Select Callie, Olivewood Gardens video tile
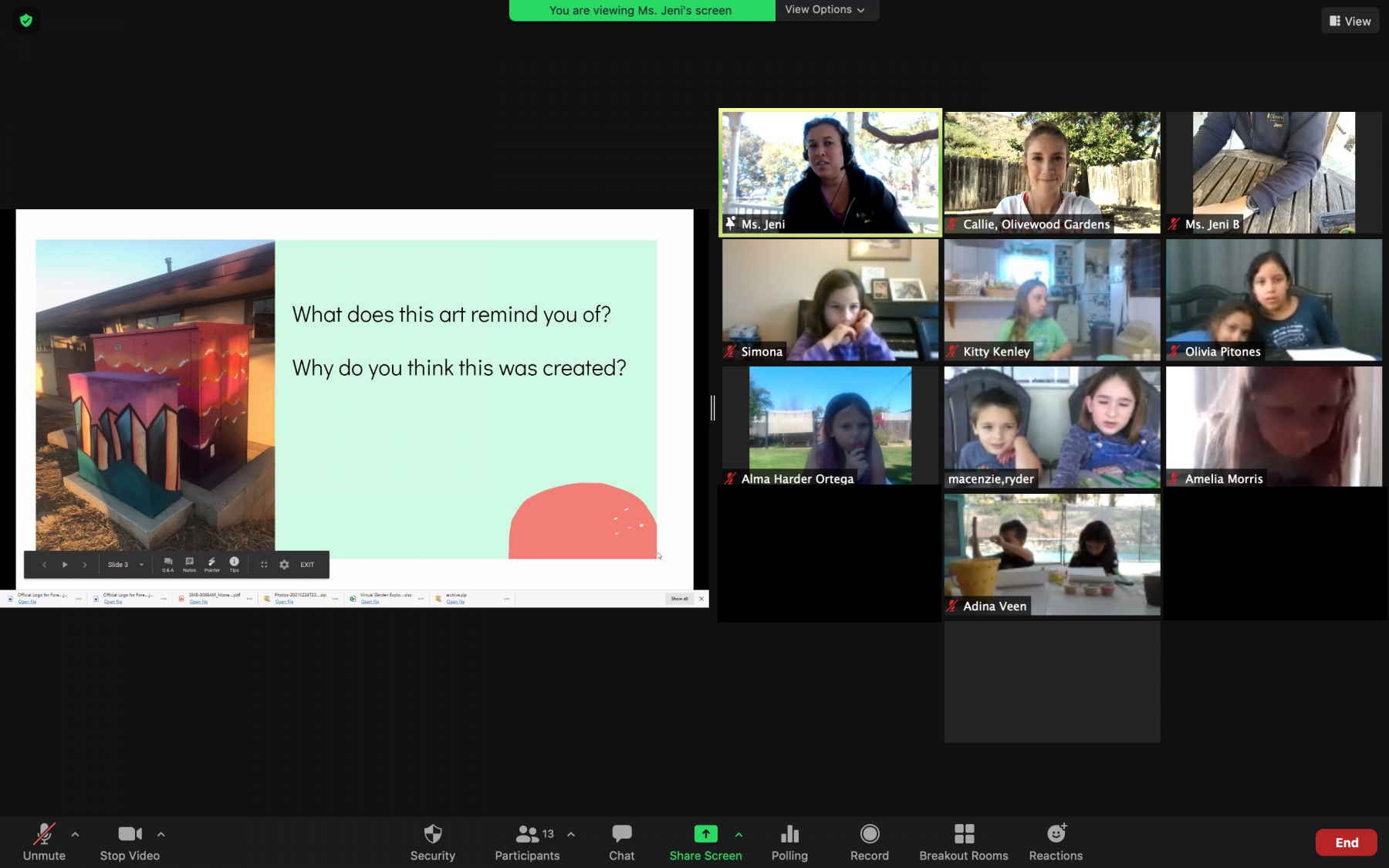Viewport: 1389px width, 868px height. (x=1052, y=172)
